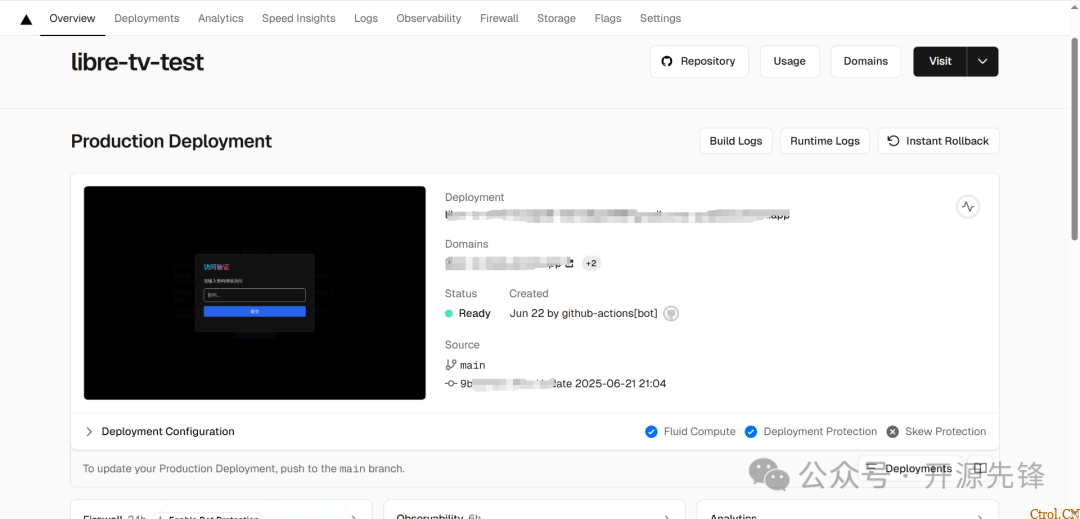The width and height of the screenshot is (1080, 519).
Task: Click the Skew Protection status indicator
Action: pyautogui.click(x=936, y=432)
